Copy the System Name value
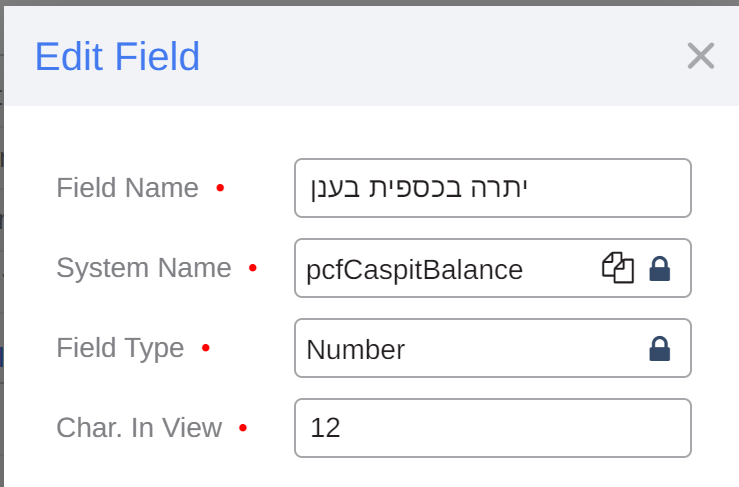The height and width of the screenshot is (487, 739). [x=617, y=268]
